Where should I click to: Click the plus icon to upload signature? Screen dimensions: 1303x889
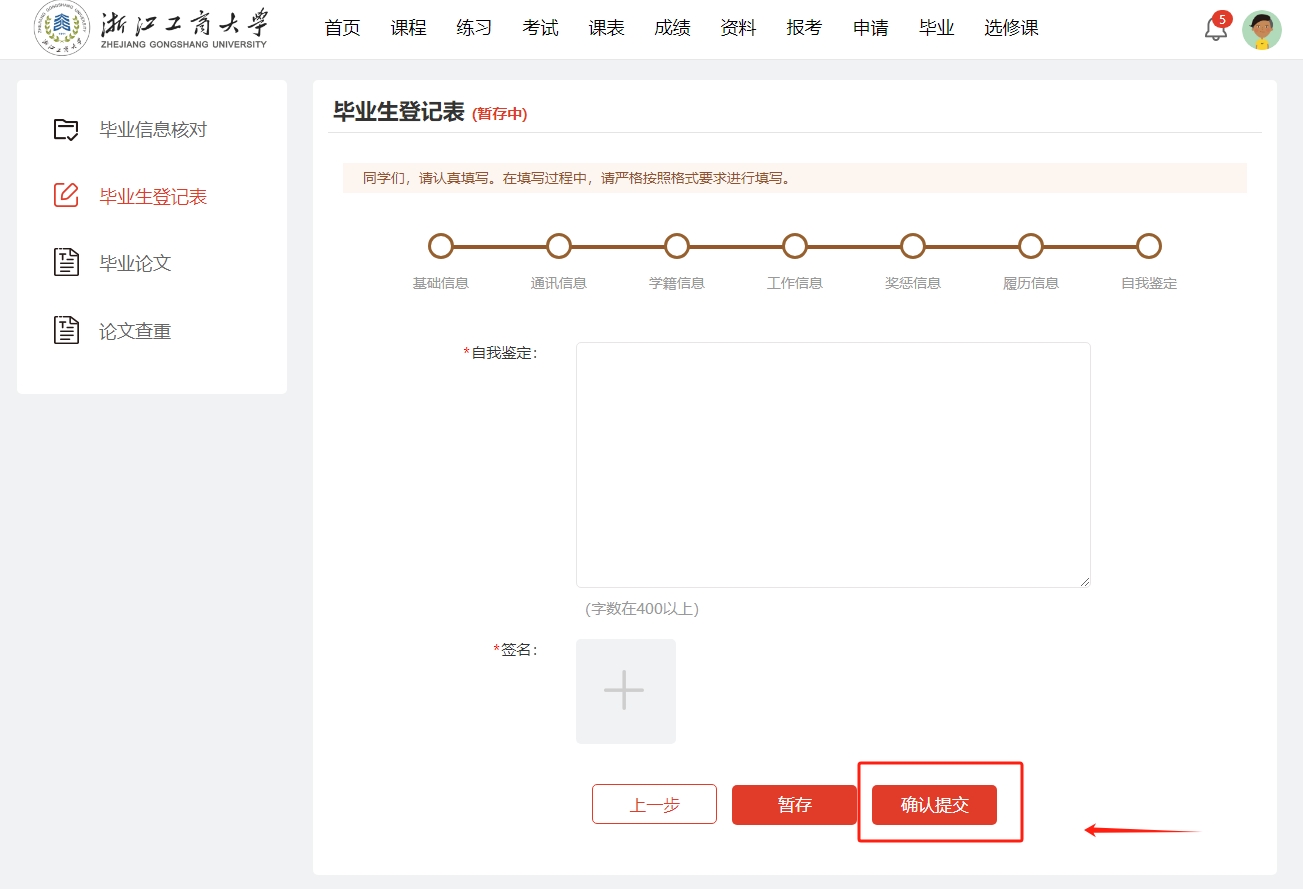[625, 691]
